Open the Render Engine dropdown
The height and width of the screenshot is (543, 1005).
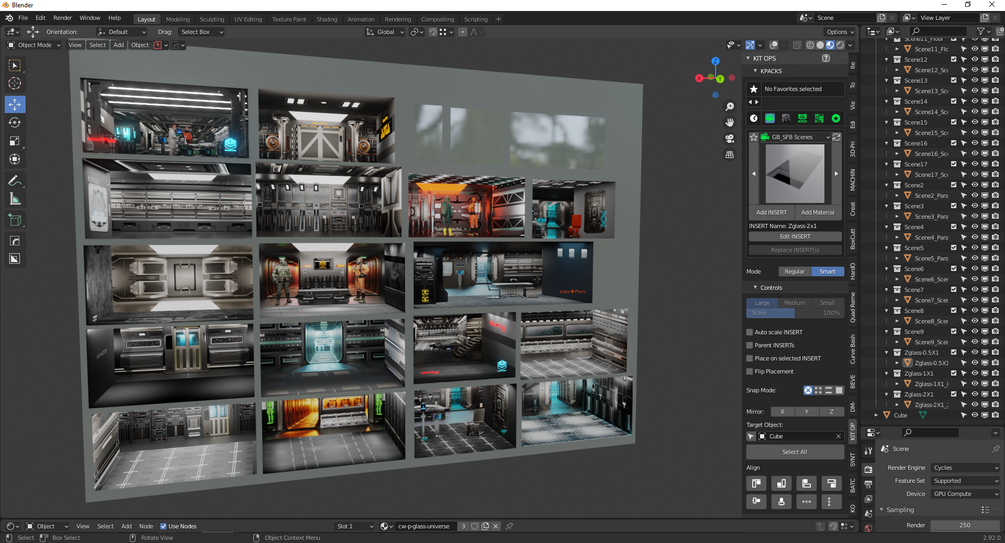pyautogui.click(x=965, y=467)
